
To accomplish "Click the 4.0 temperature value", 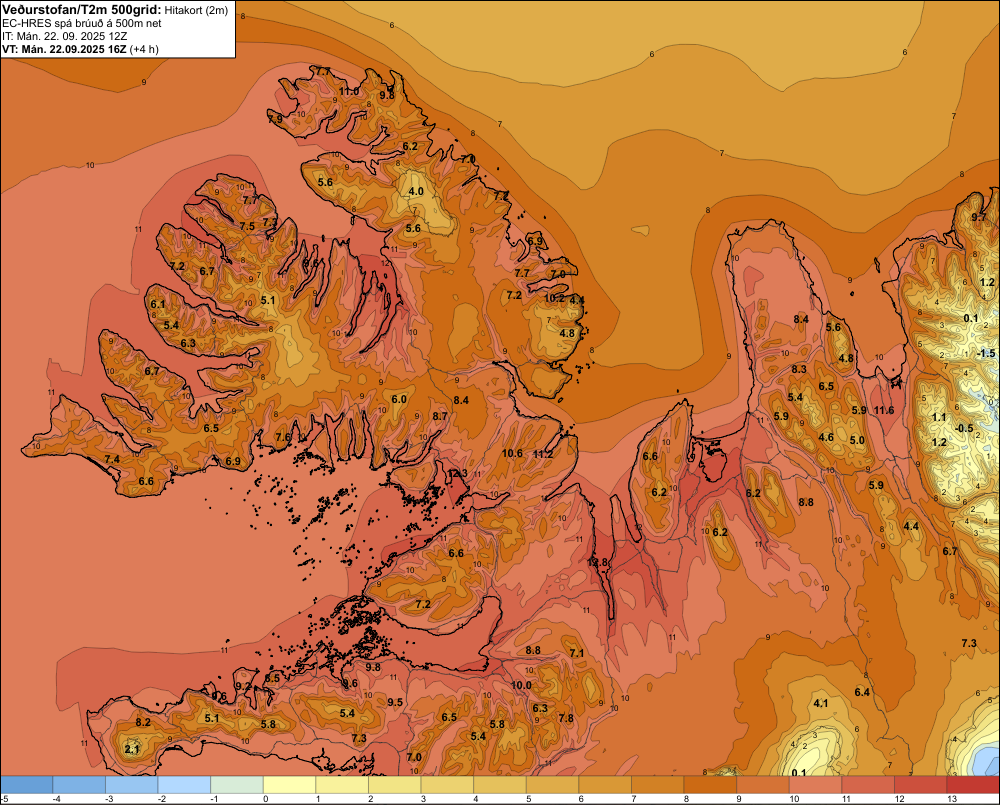I will pos(416,191).
